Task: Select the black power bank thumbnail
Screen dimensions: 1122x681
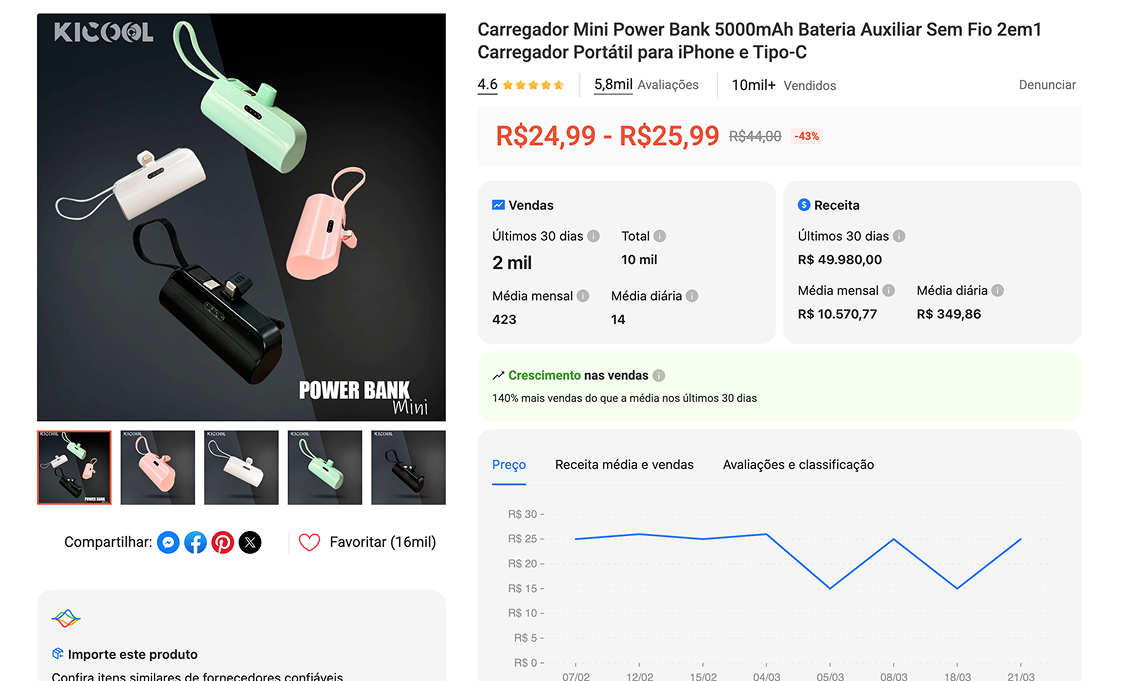Action: click(x=408, y=467)
